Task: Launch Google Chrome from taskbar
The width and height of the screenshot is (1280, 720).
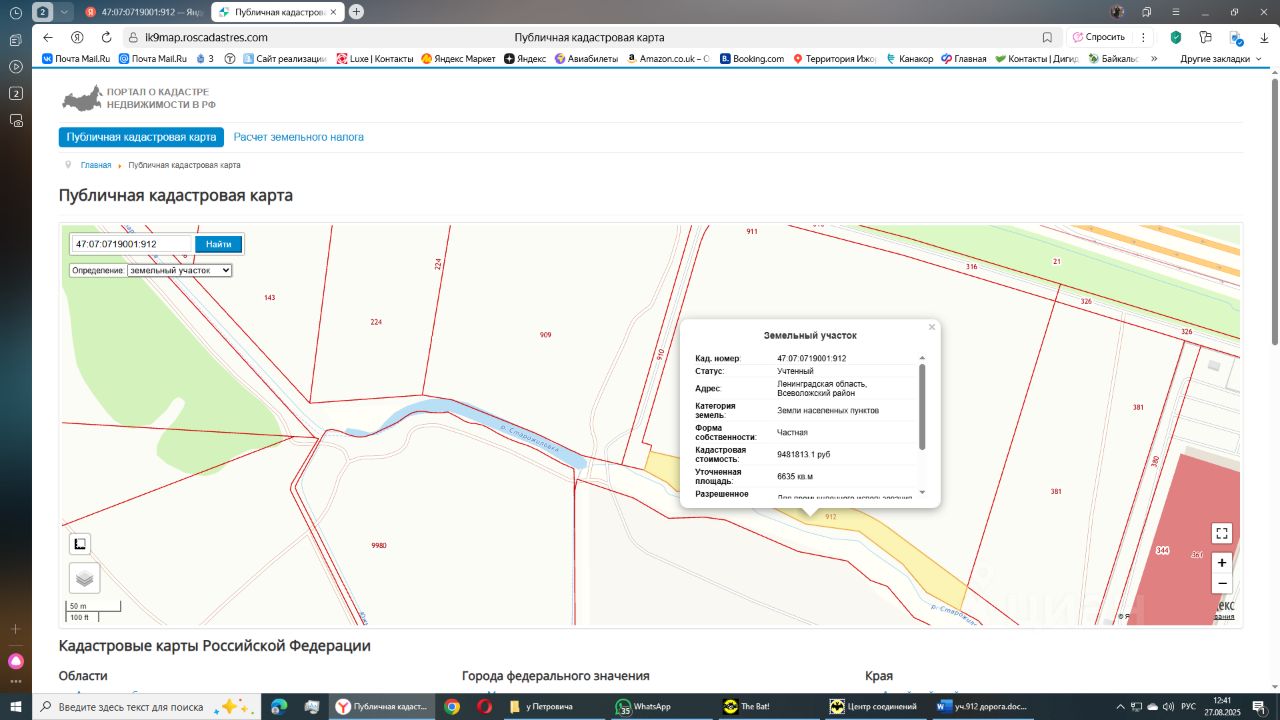Action: point(452,706)
